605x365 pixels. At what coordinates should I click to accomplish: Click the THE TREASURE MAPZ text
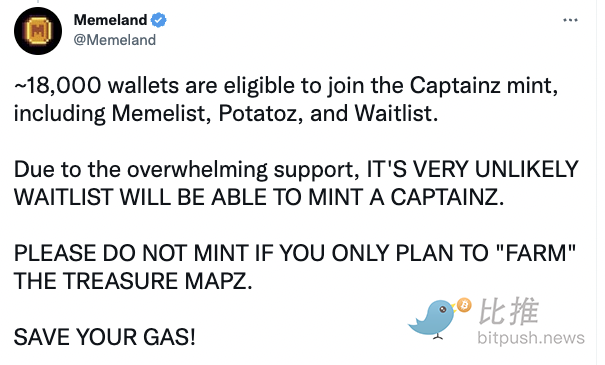tap(133, 281)
